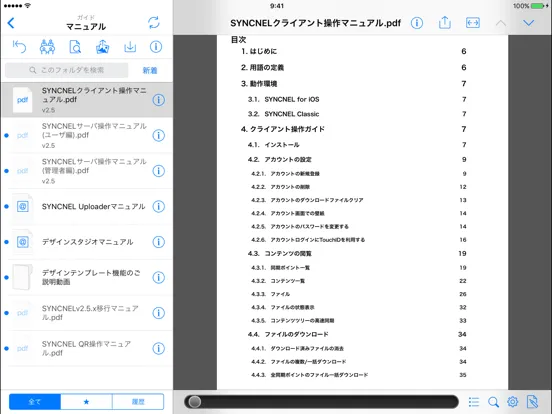This screenshot has width=552, height=414.
Task: Show info for デザインテンプレート機能のご説明動画
Action: click(158, 278)
